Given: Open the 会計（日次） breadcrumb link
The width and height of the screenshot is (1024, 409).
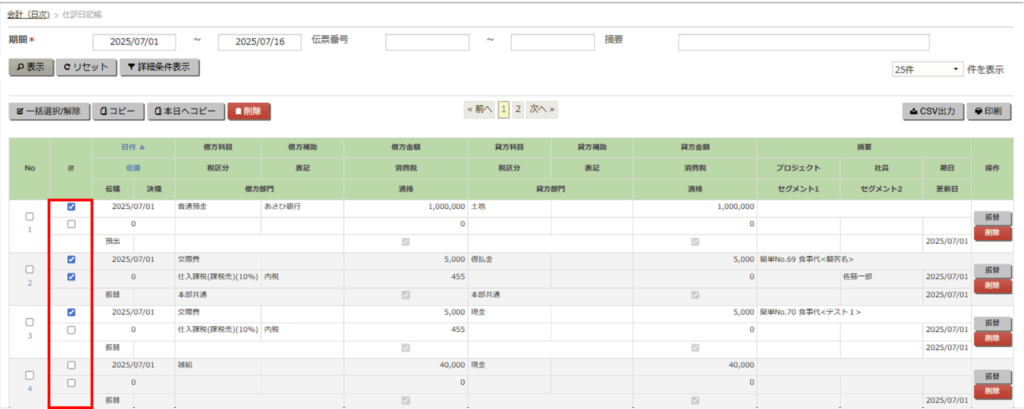Looking at the screenshot, I should click(x=29, y=14).
